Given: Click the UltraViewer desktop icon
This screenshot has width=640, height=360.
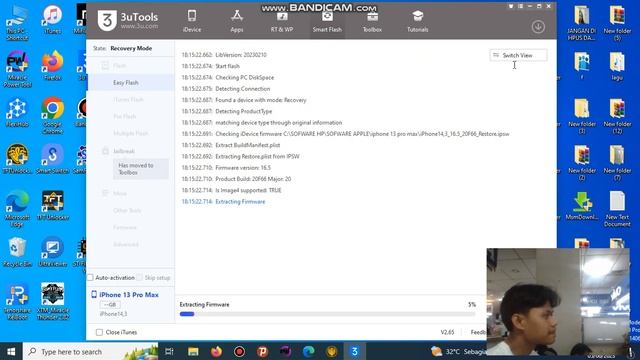Looking at the screenshot, I should (x=52, y=252).
